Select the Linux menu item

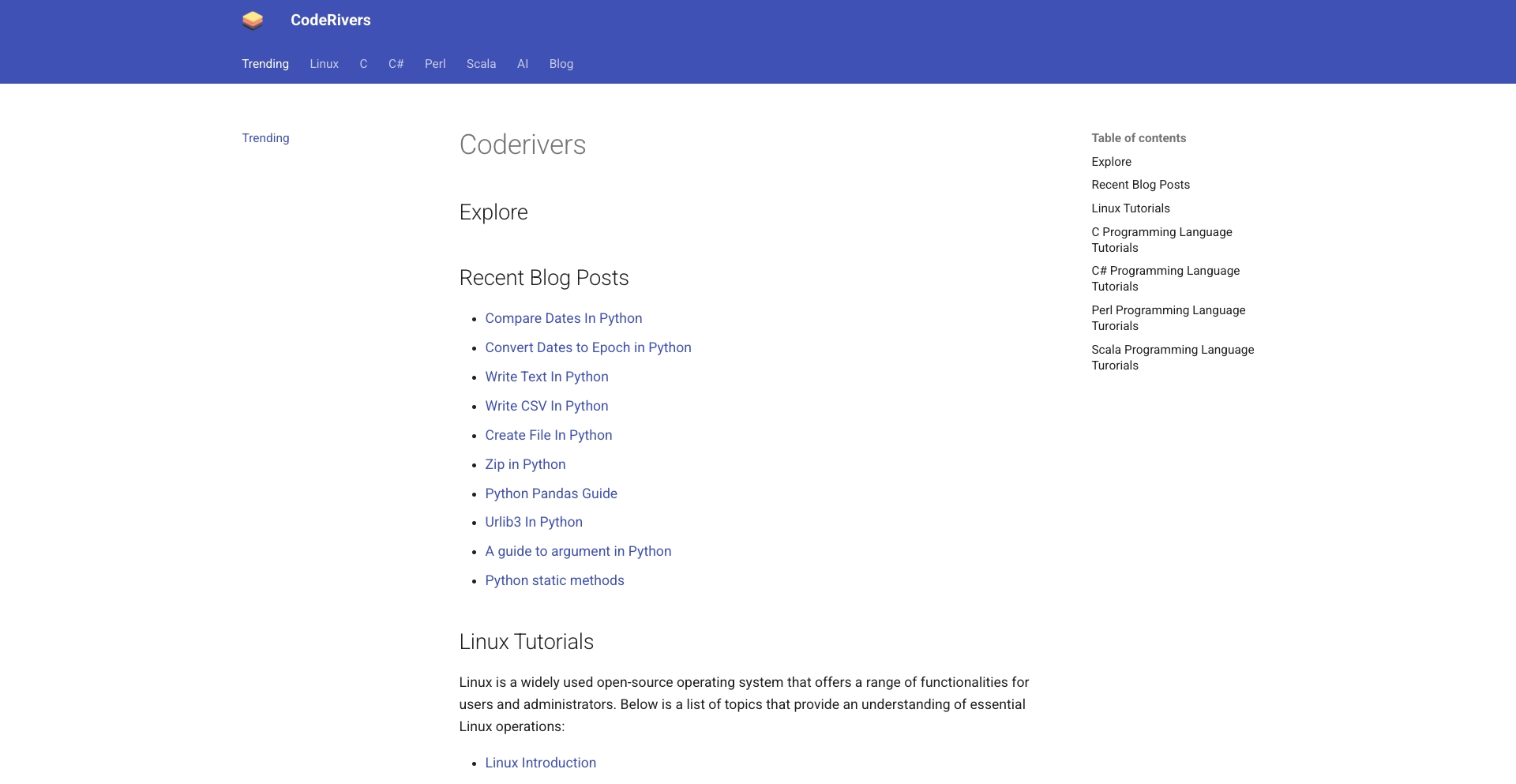coord(323,63)
